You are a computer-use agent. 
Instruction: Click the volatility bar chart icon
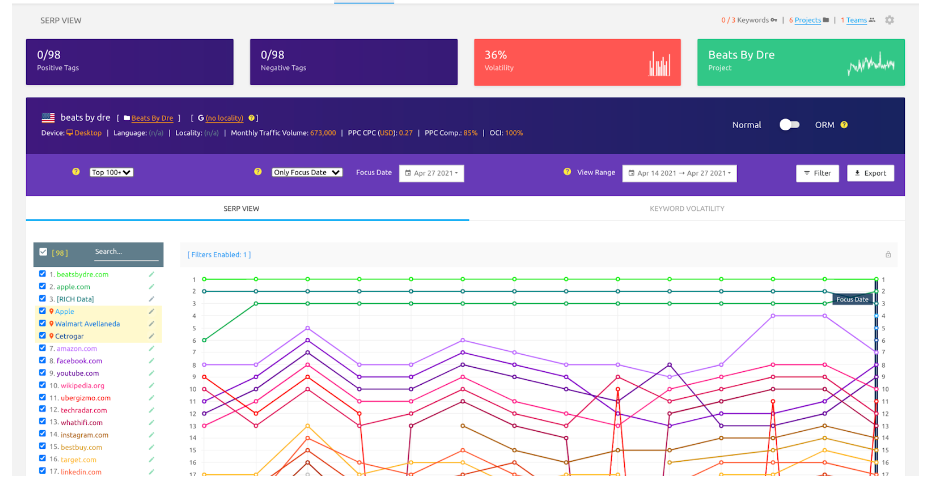pos(659,66)
